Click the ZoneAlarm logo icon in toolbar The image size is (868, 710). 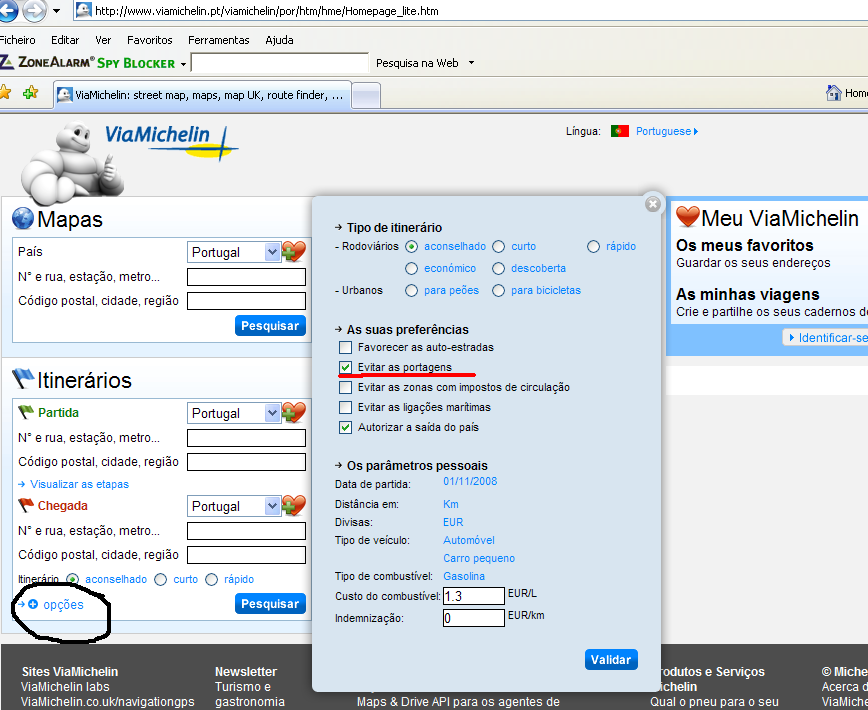[x=7, y=61]
